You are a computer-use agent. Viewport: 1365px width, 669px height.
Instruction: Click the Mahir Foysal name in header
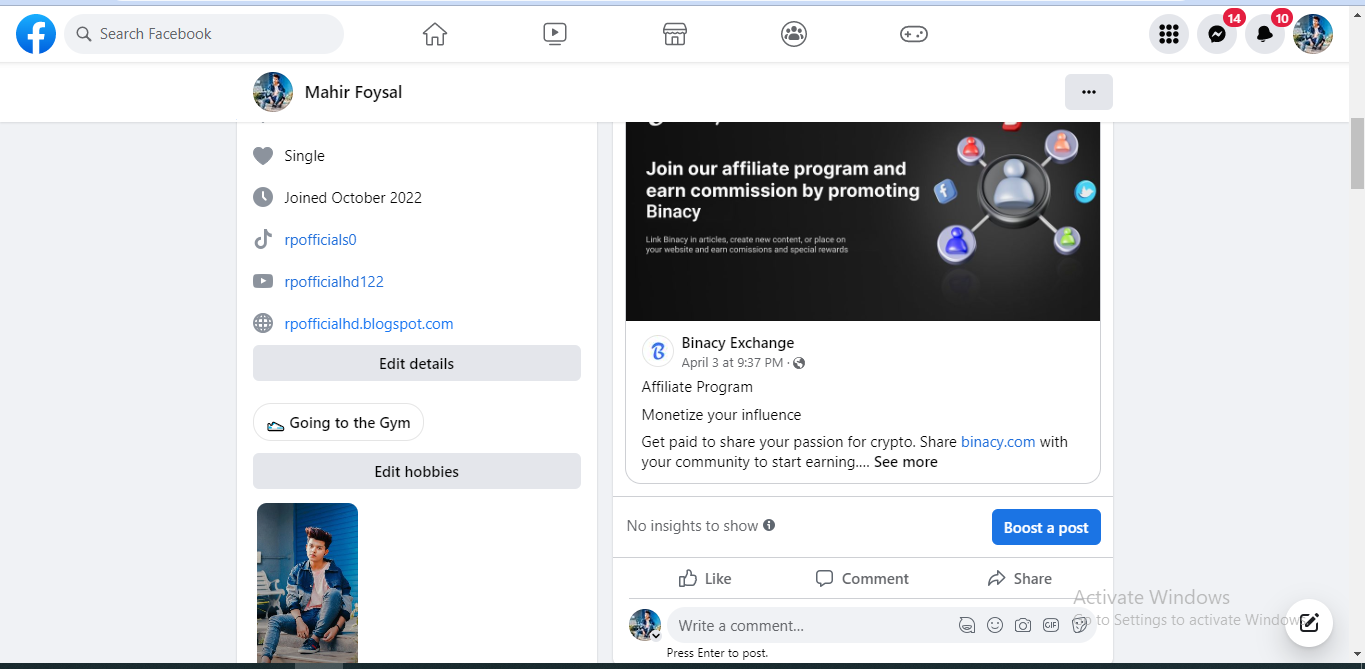click(x=353, y=92)
